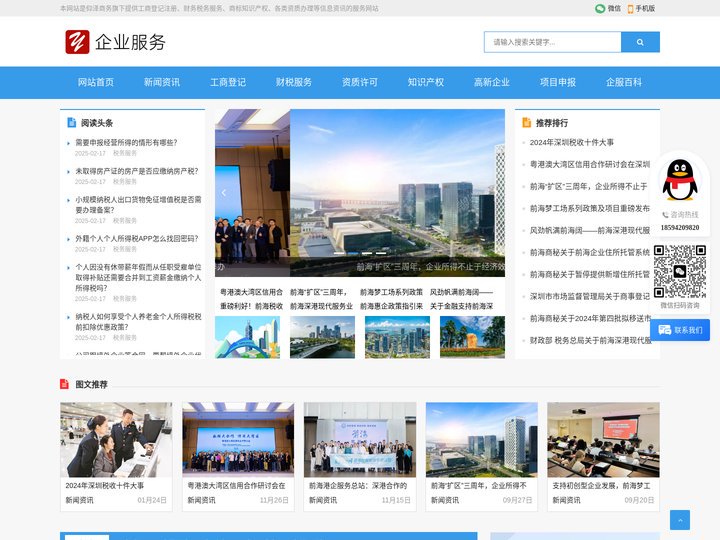
Task: Open cartoon city illustration thumbnail
Action: [248, 337]
